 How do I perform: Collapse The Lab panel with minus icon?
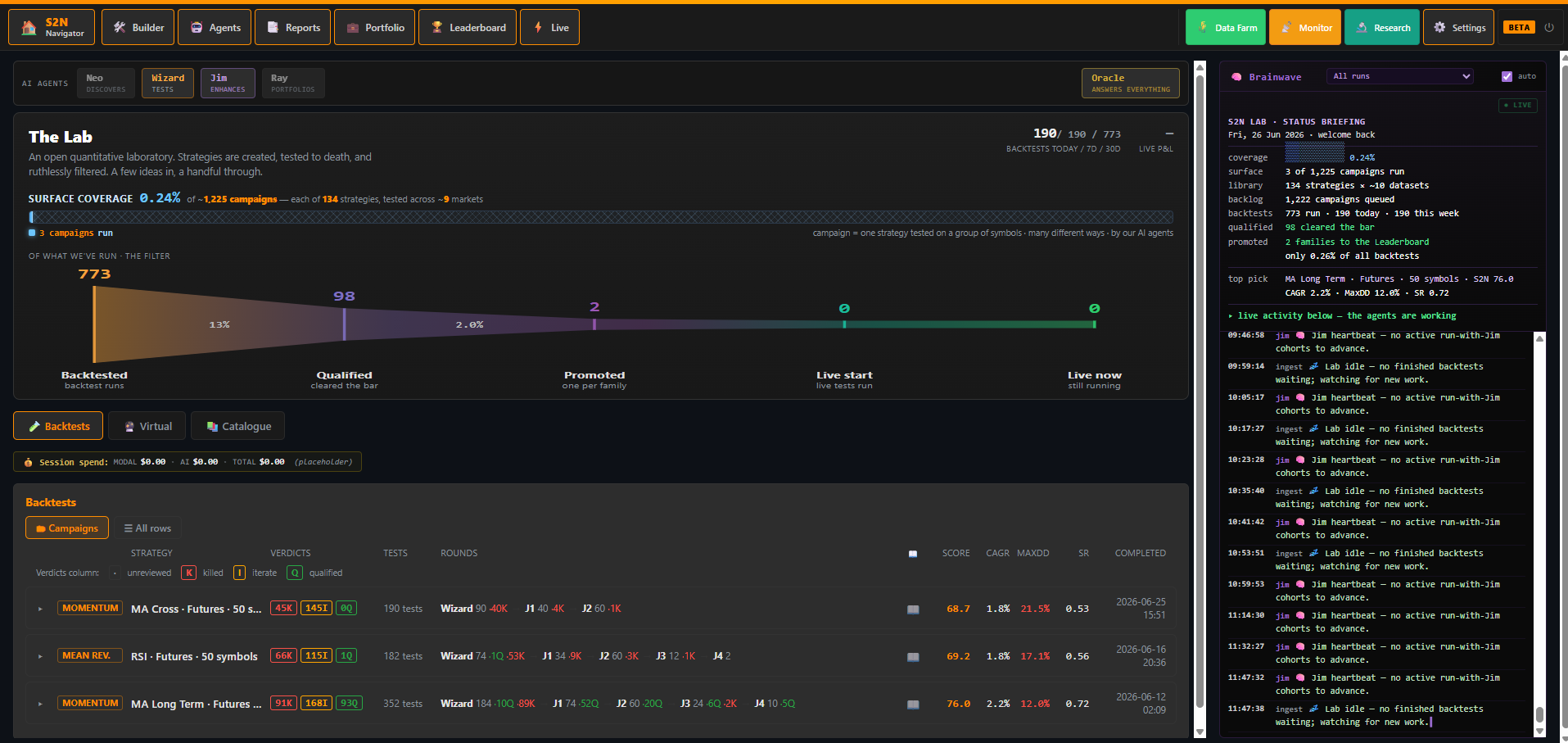[1169, 134]
